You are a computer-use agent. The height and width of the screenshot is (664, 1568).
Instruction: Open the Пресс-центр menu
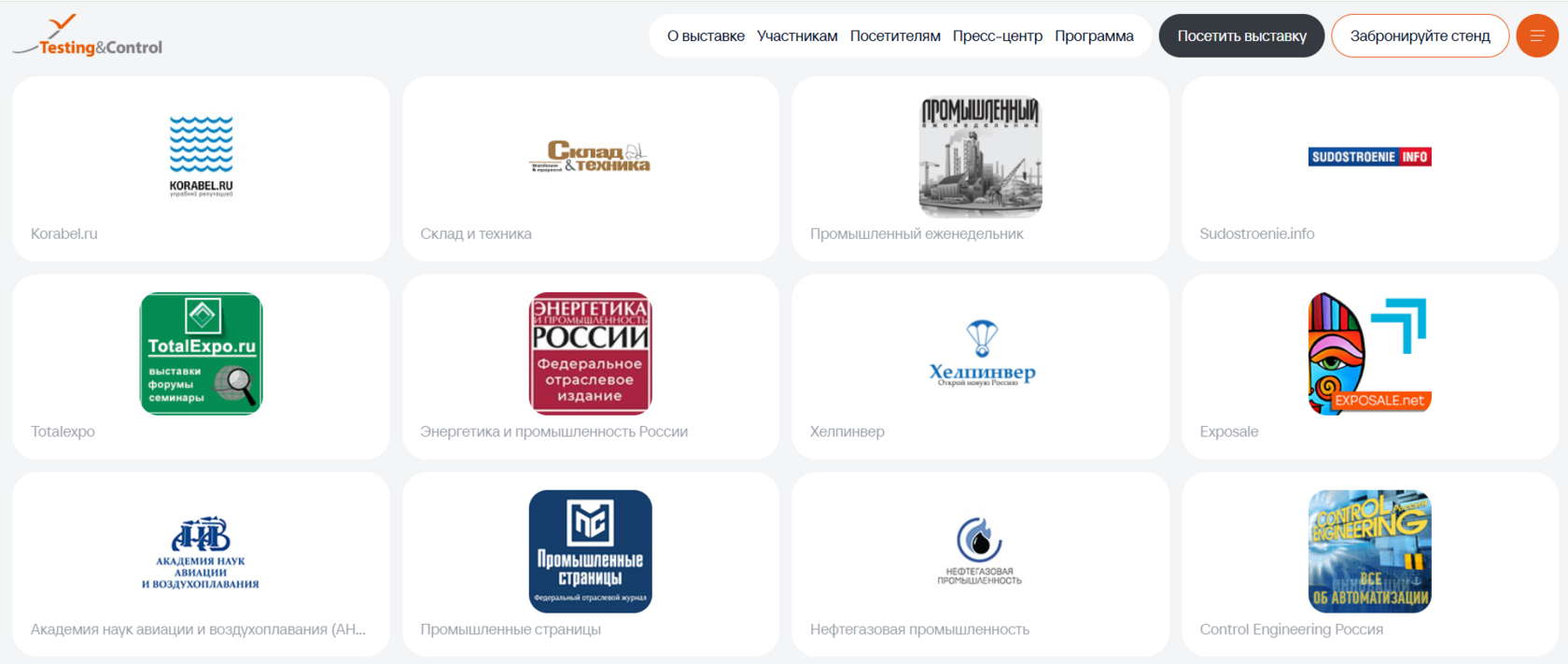pyautogui.click(x=998, y=35)
